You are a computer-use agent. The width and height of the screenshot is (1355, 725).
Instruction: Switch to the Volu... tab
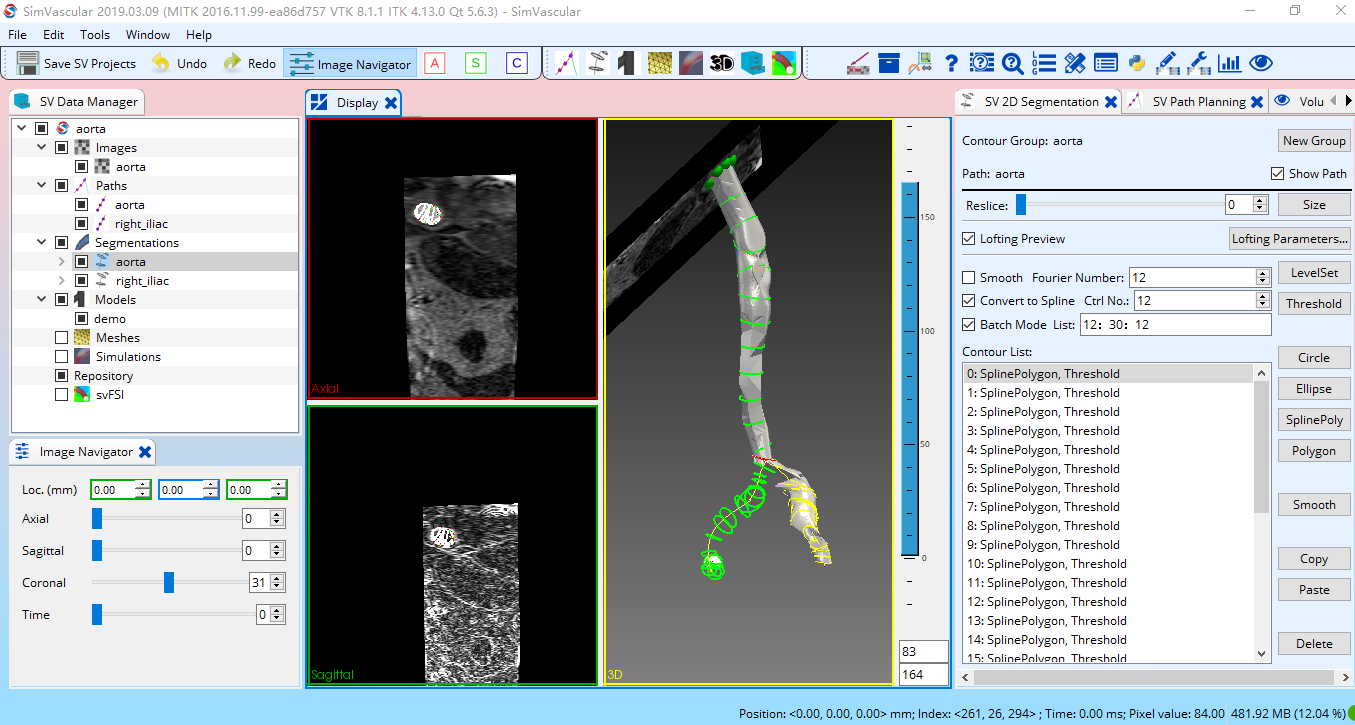point(1300,102)
